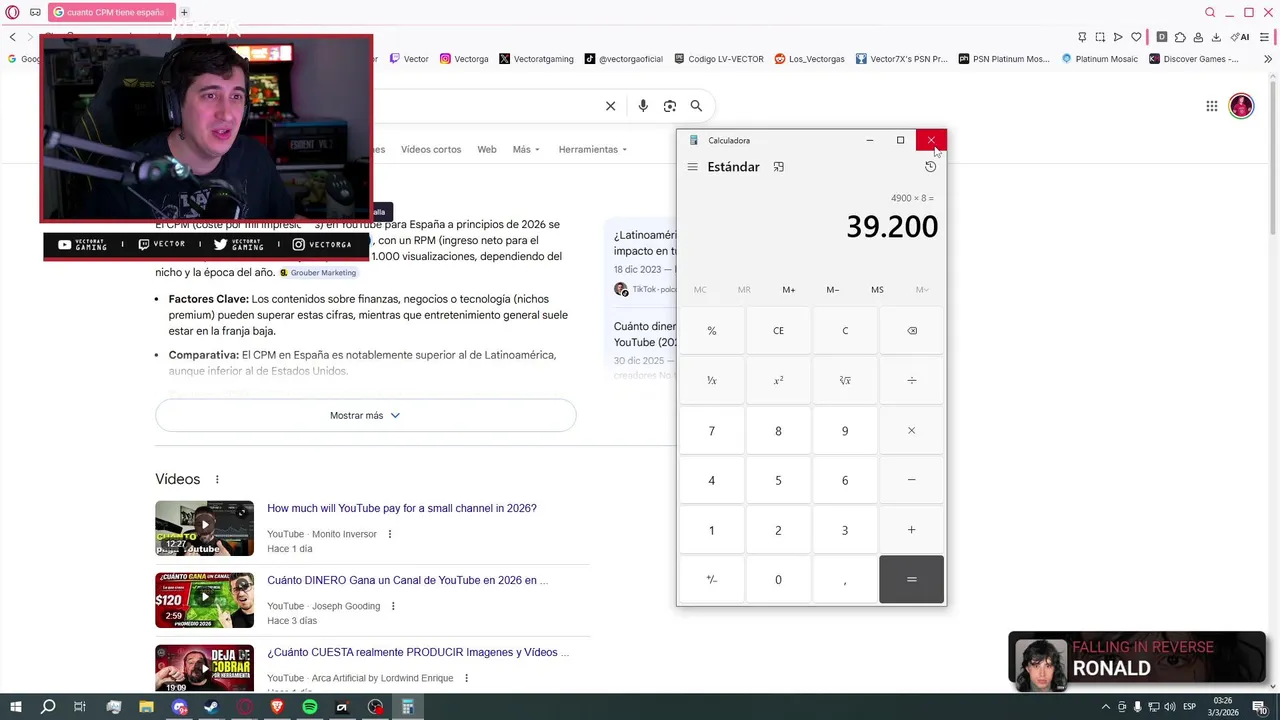The height and width of the screenshot is (720, 1280).
Task: Click the divide operator key
Action: pos(911,381)
